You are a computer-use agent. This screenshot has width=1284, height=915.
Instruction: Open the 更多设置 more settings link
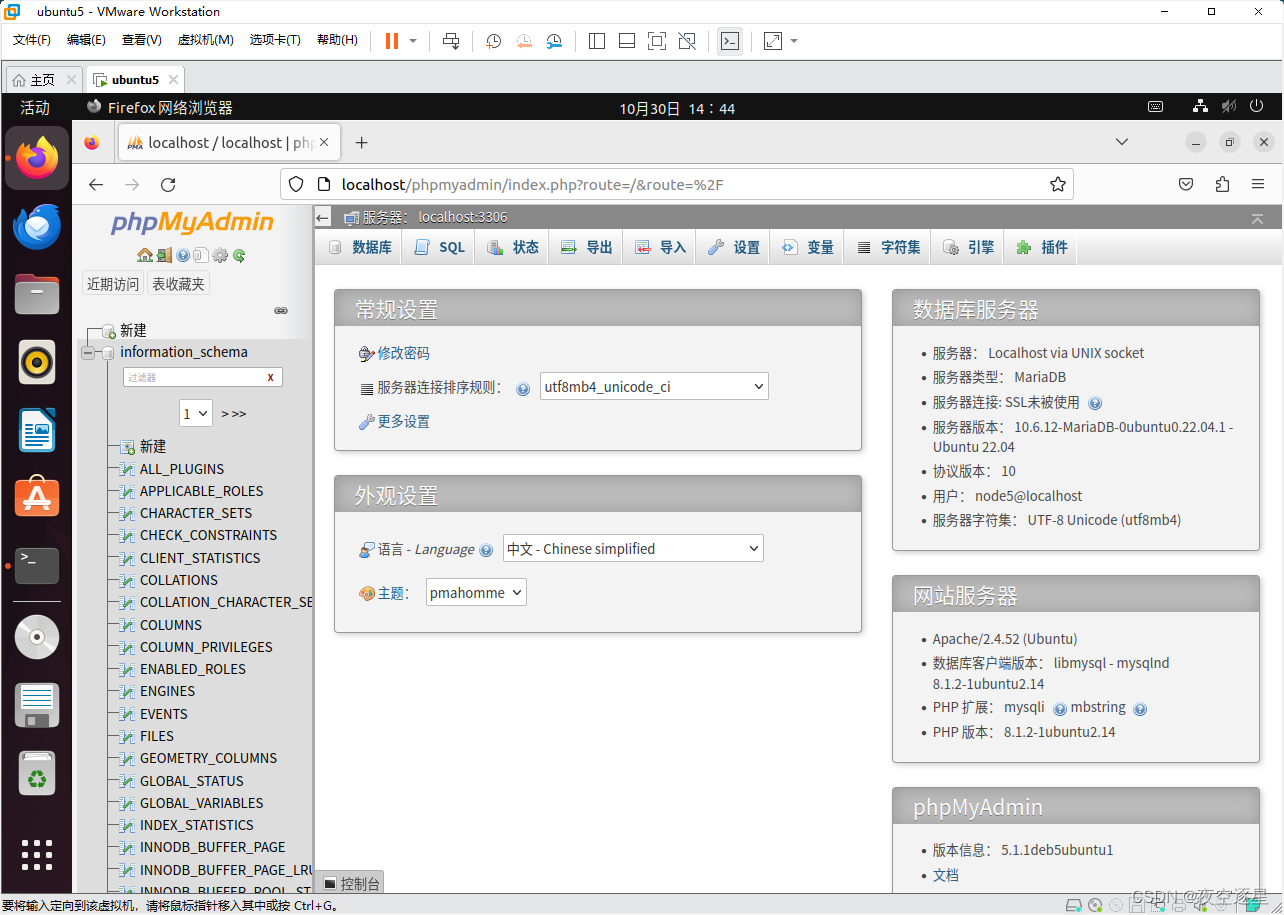pyautogui.click(x=404, y=421)
